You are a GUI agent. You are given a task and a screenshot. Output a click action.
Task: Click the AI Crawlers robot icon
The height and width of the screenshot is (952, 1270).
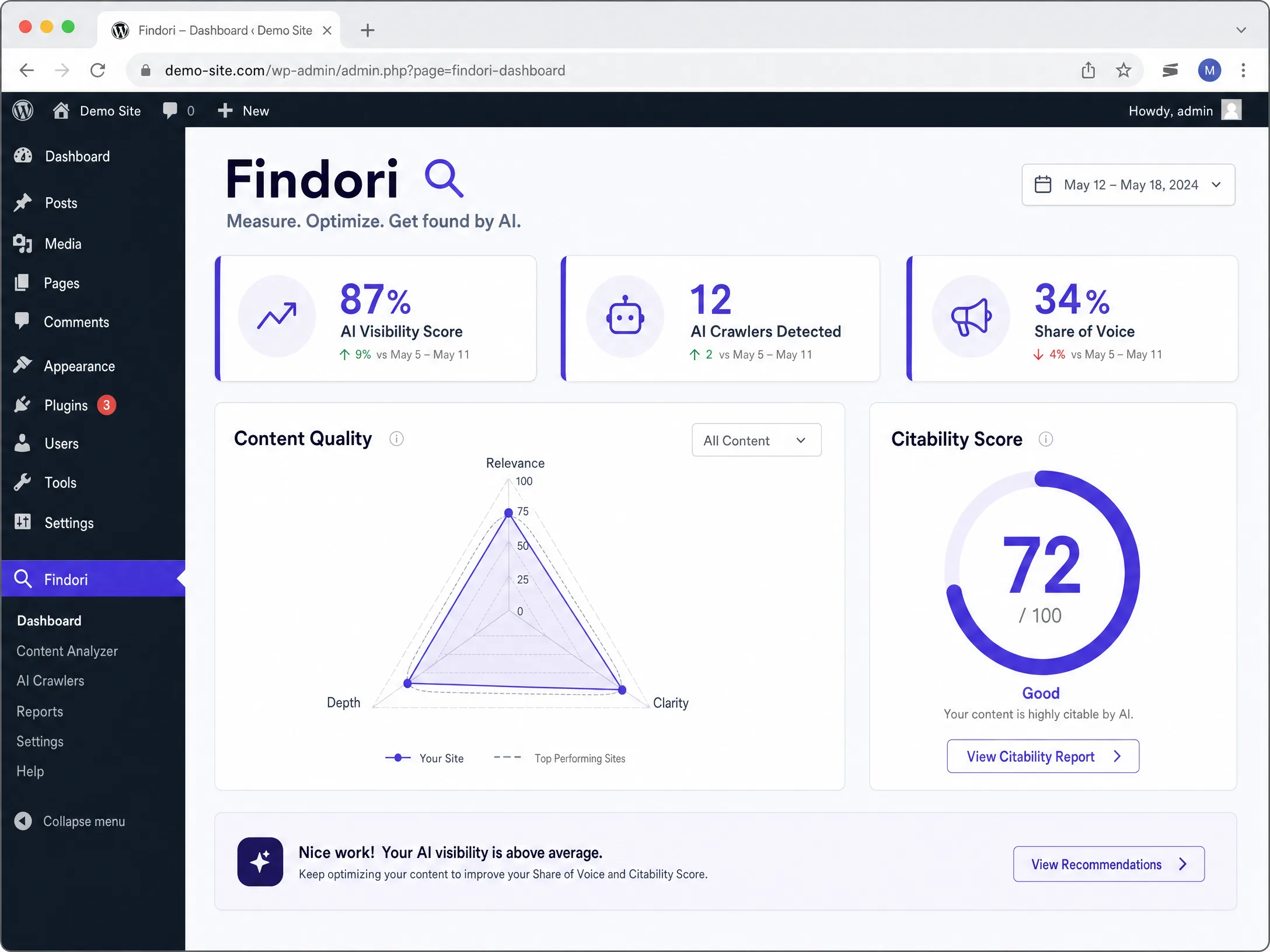625,316
